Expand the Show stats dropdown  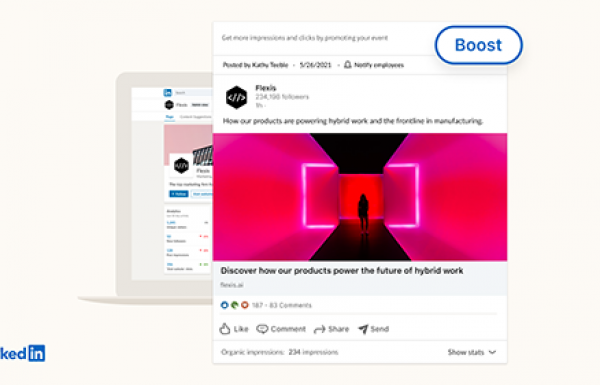click(x=472, y=352)
